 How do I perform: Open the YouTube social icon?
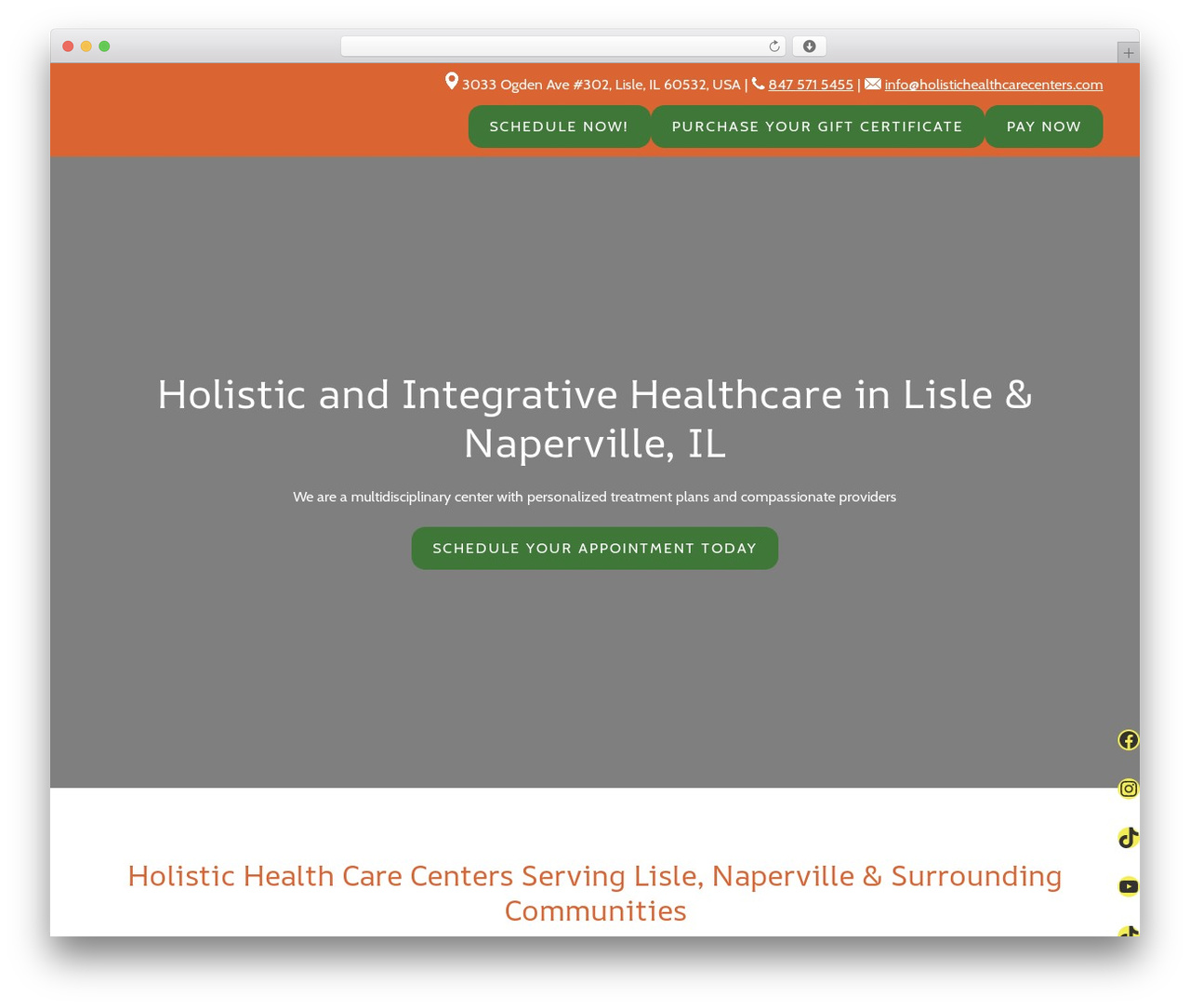click(1128, 886)
